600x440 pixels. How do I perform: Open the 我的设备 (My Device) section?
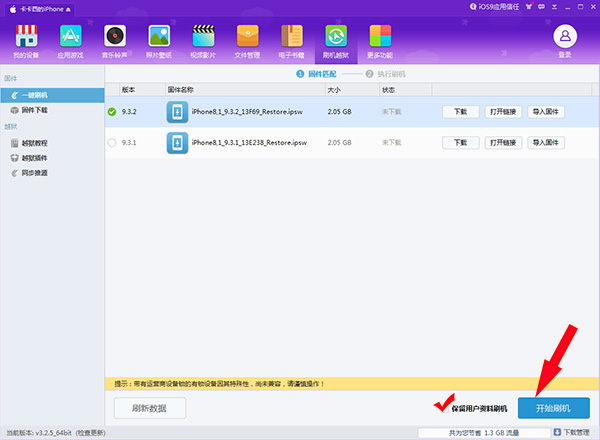coord(26,41)
